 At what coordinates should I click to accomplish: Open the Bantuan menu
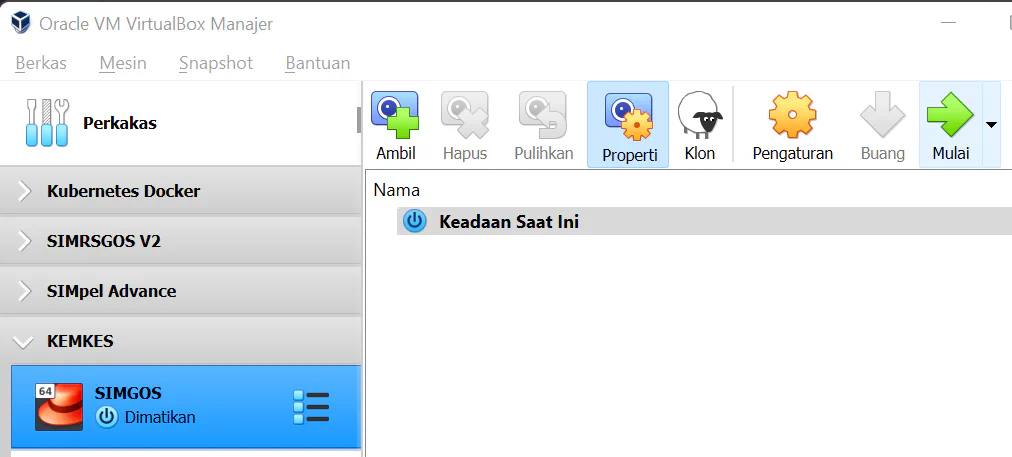(318, 63)
